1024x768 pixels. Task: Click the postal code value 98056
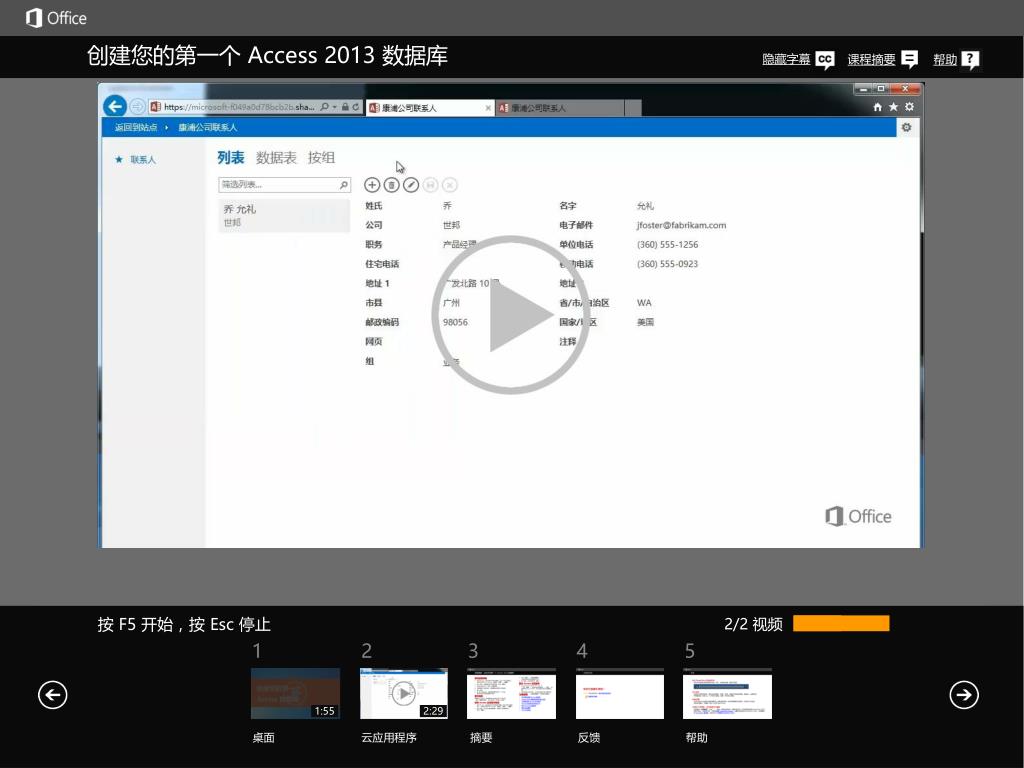[455, 322]
